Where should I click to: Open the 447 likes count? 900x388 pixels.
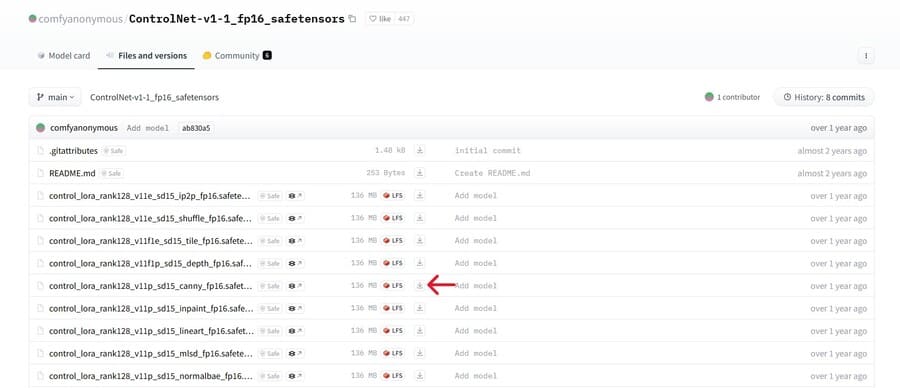pos(404,19)
